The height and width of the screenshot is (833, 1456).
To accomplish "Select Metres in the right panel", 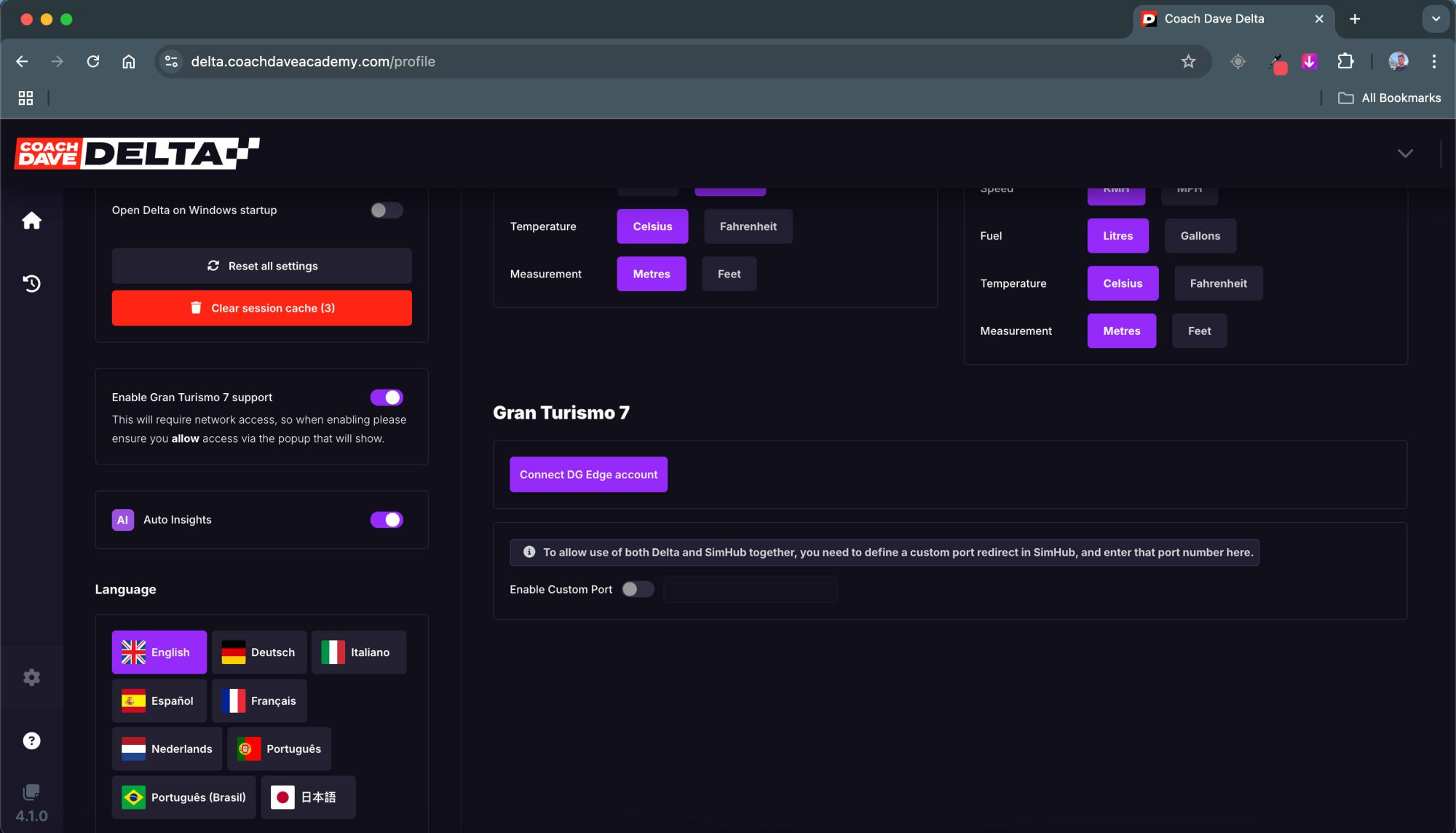I will [1121, 331].
